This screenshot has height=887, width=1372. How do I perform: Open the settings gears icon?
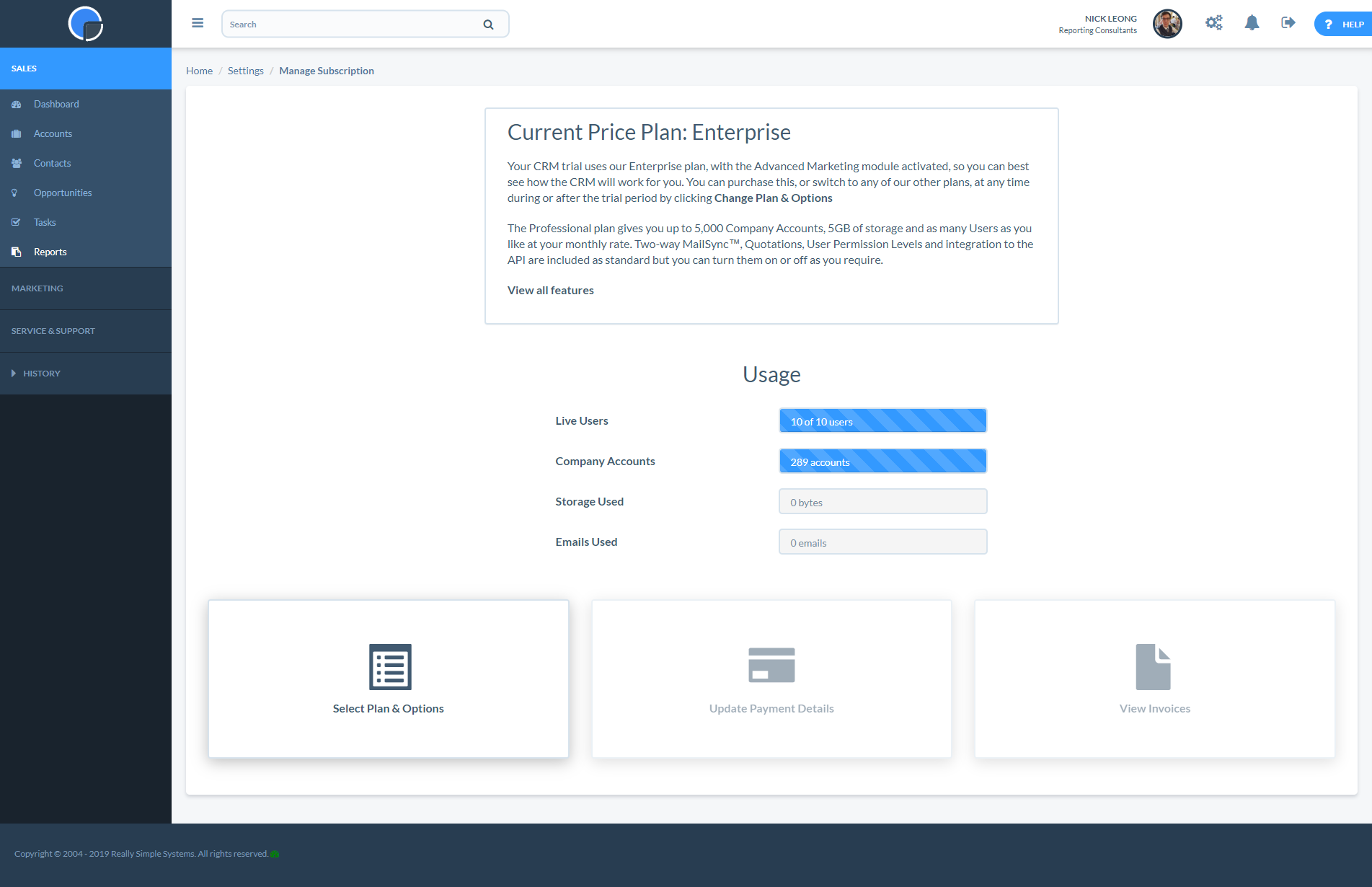pyautogui.click(x=1214, y=23)
